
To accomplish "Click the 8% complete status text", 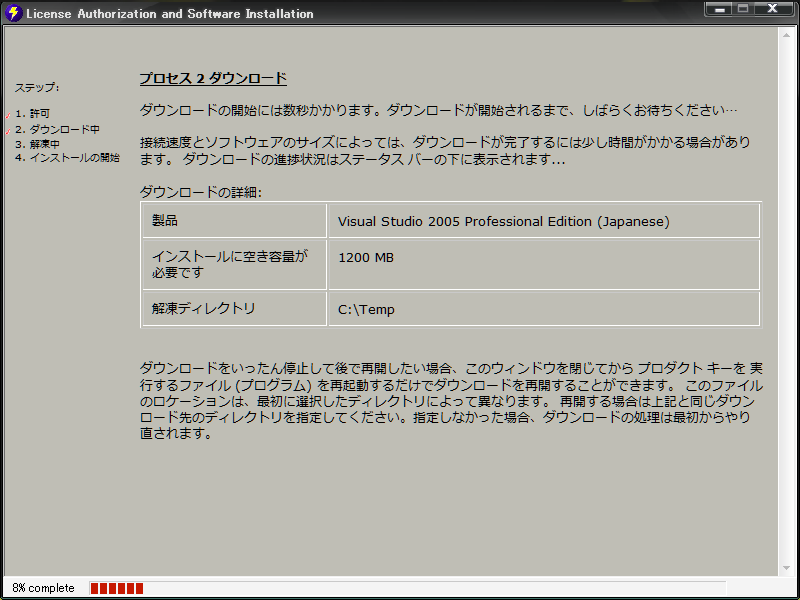I will coord(43,588).
